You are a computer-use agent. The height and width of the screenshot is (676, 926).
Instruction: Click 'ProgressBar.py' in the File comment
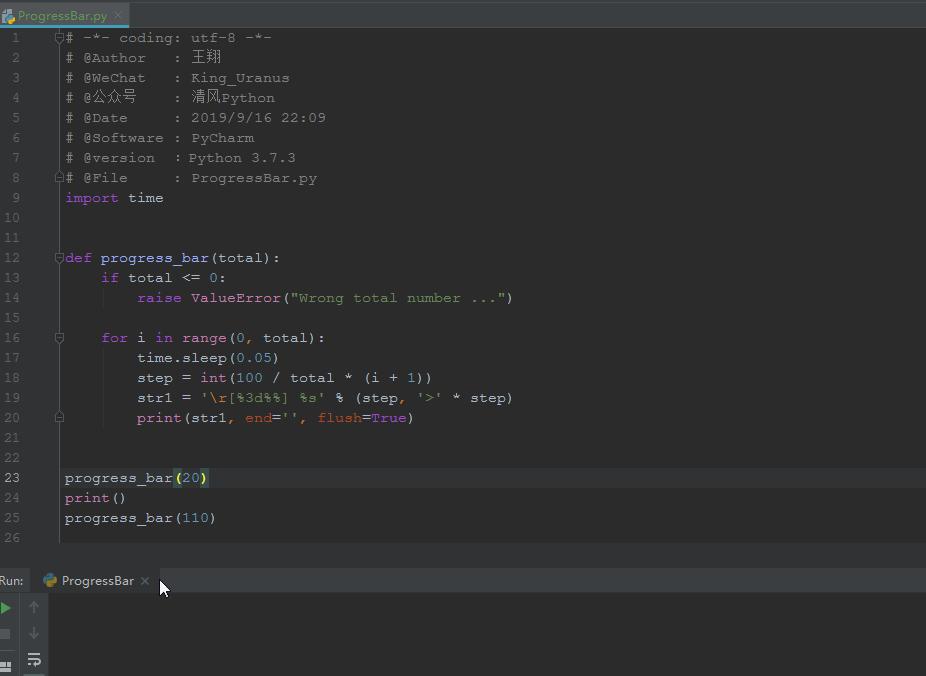[254, 178]
